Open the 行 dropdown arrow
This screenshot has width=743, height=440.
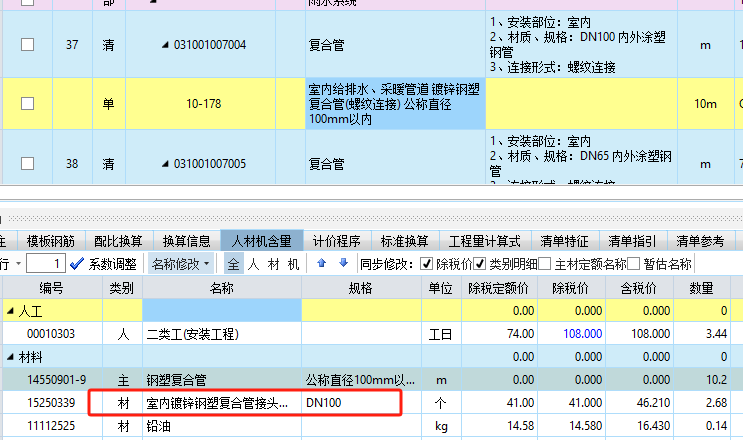pyautogui.click(x=18, y=264)
